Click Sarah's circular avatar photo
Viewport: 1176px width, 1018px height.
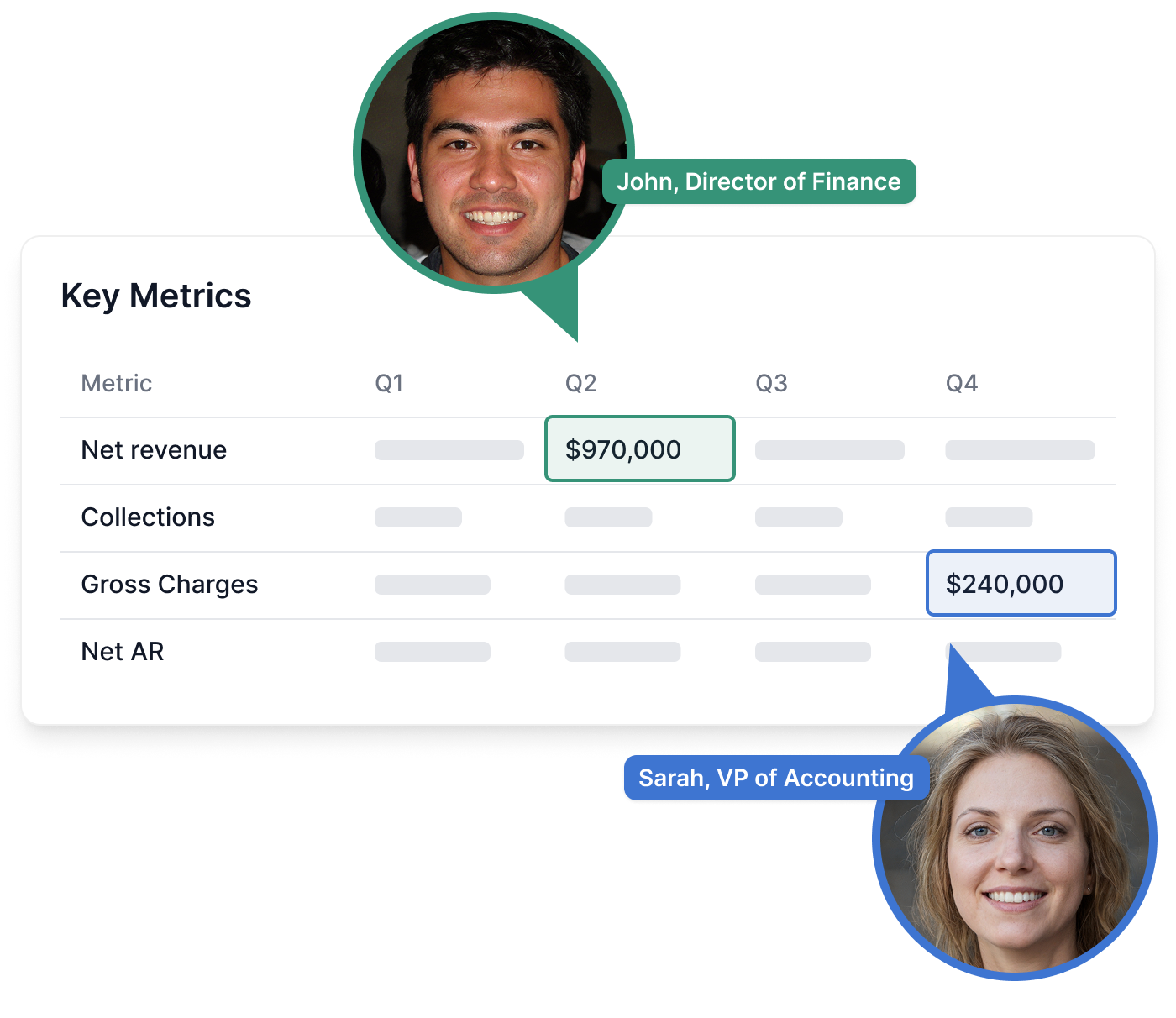click(1015, 838)
